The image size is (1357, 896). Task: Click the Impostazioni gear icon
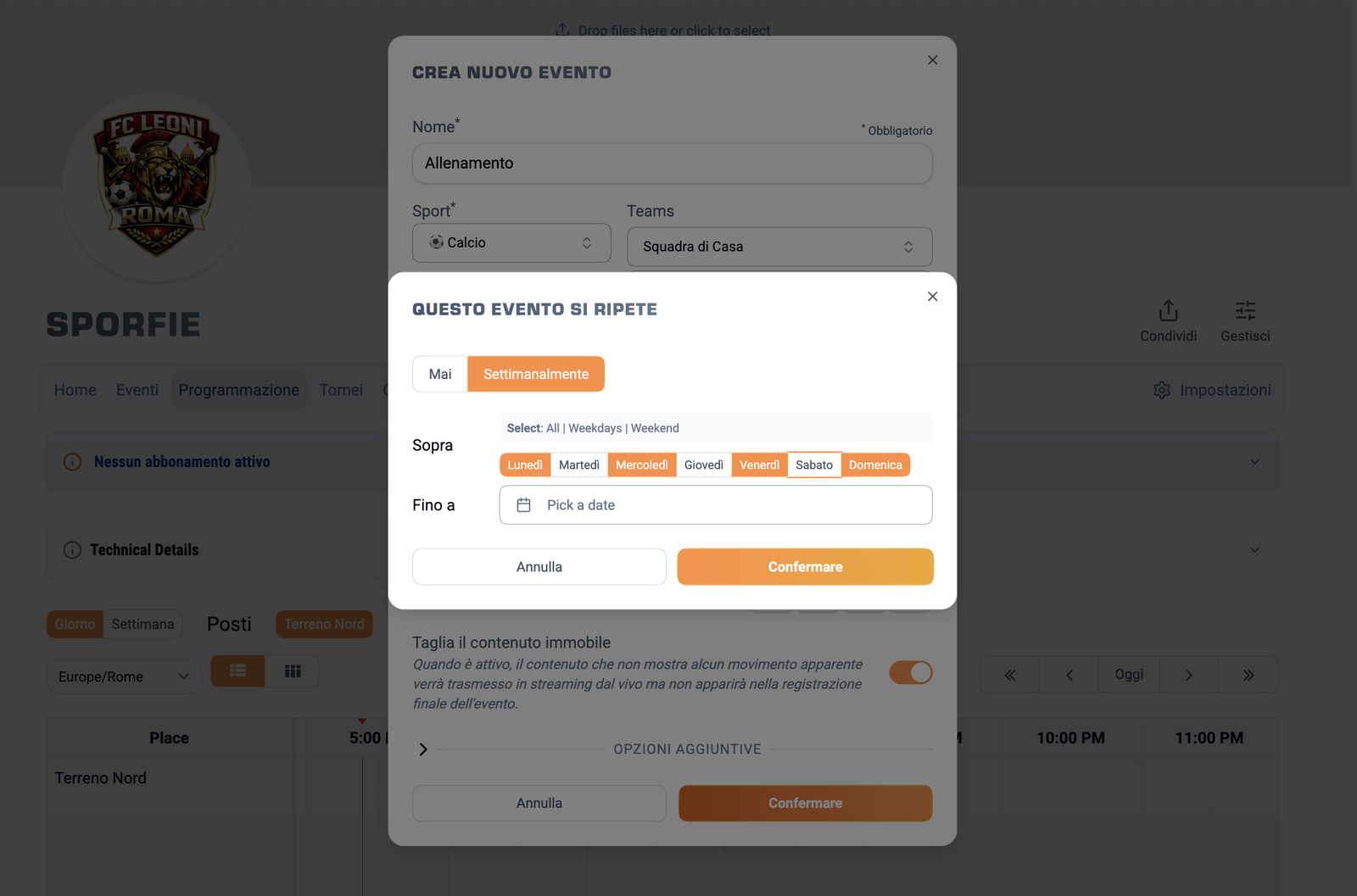tap(1162, 390)
